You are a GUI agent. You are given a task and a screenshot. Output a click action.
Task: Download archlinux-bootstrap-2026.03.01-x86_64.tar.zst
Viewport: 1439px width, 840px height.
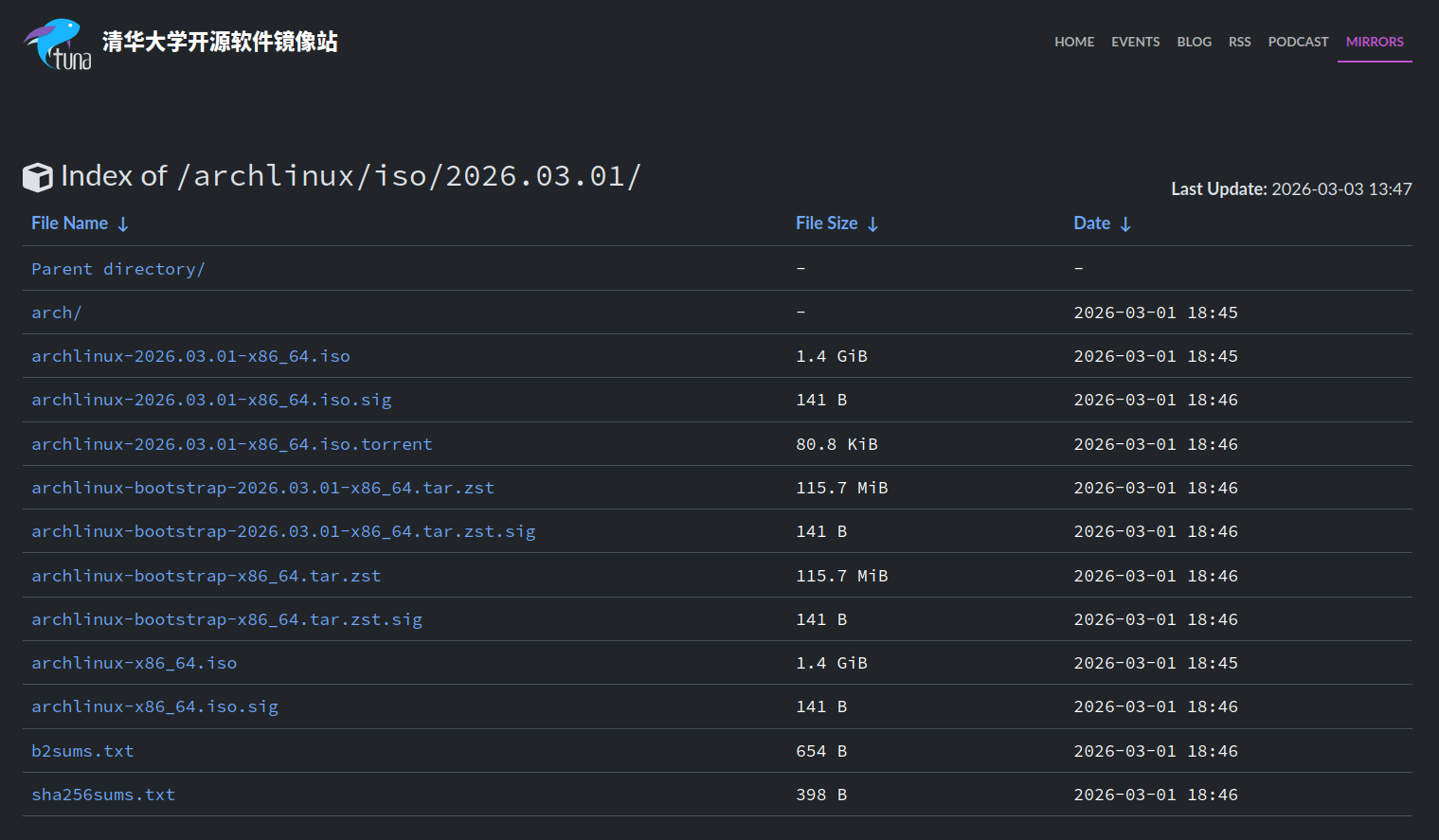tap(262, 488)
